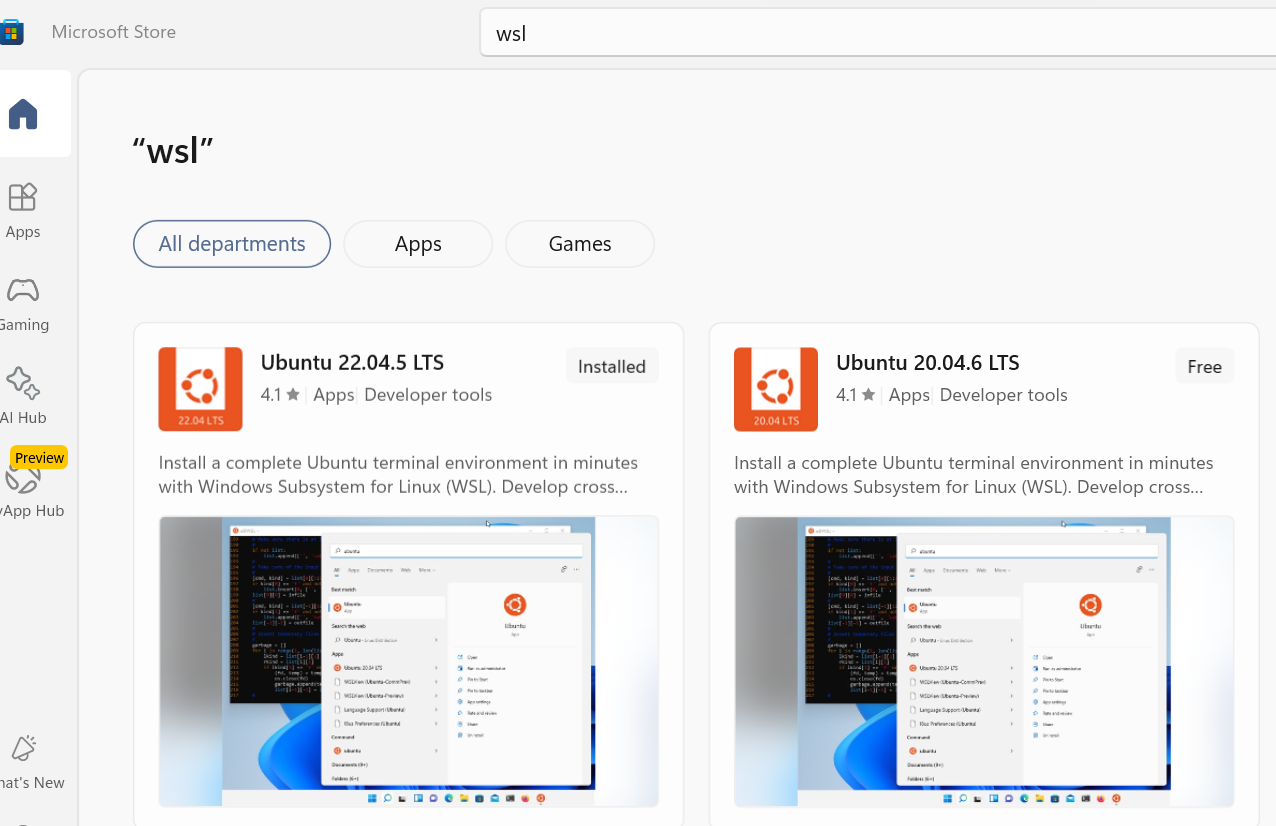Click the Ubuntu 20.04.6 description text
Viewport: 1276px width, 826px height.
pos(974,475)
